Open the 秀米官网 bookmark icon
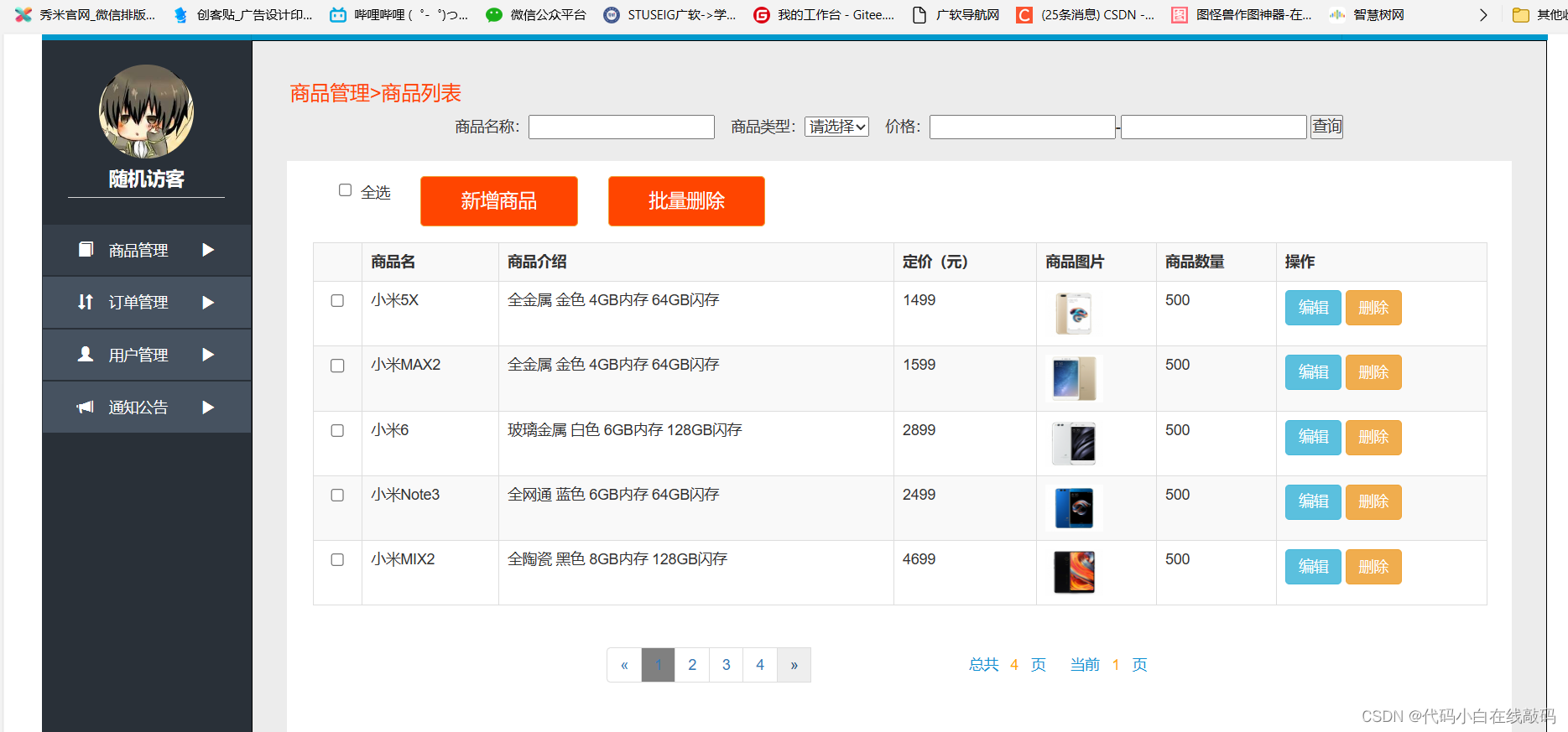 pyautogui.click(x=23, y=14)
